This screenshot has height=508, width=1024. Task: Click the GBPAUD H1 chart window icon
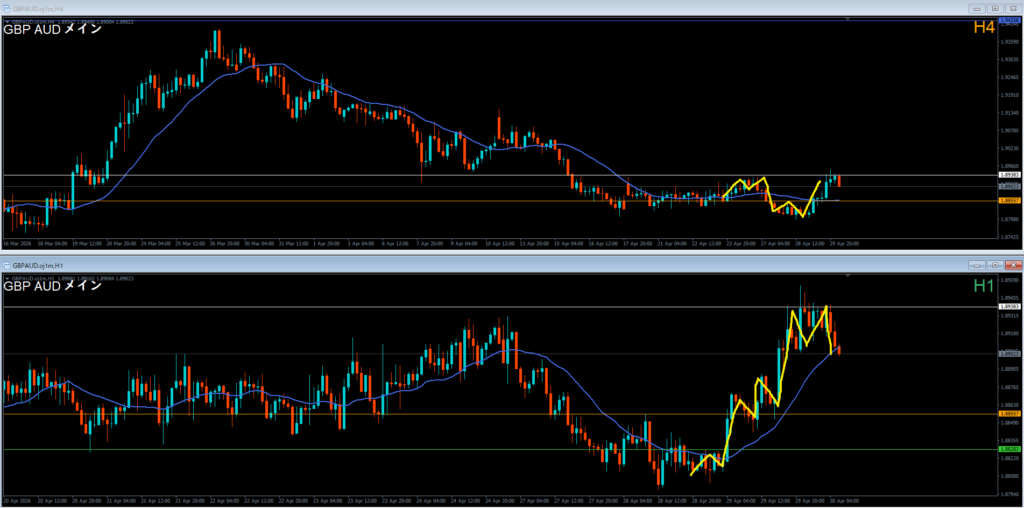[x=6, y=265]
